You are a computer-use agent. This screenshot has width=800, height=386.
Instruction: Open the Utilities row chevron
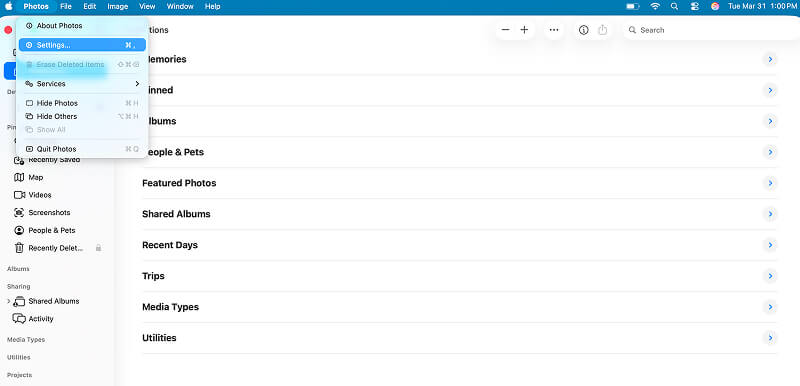tap(770, 338)
